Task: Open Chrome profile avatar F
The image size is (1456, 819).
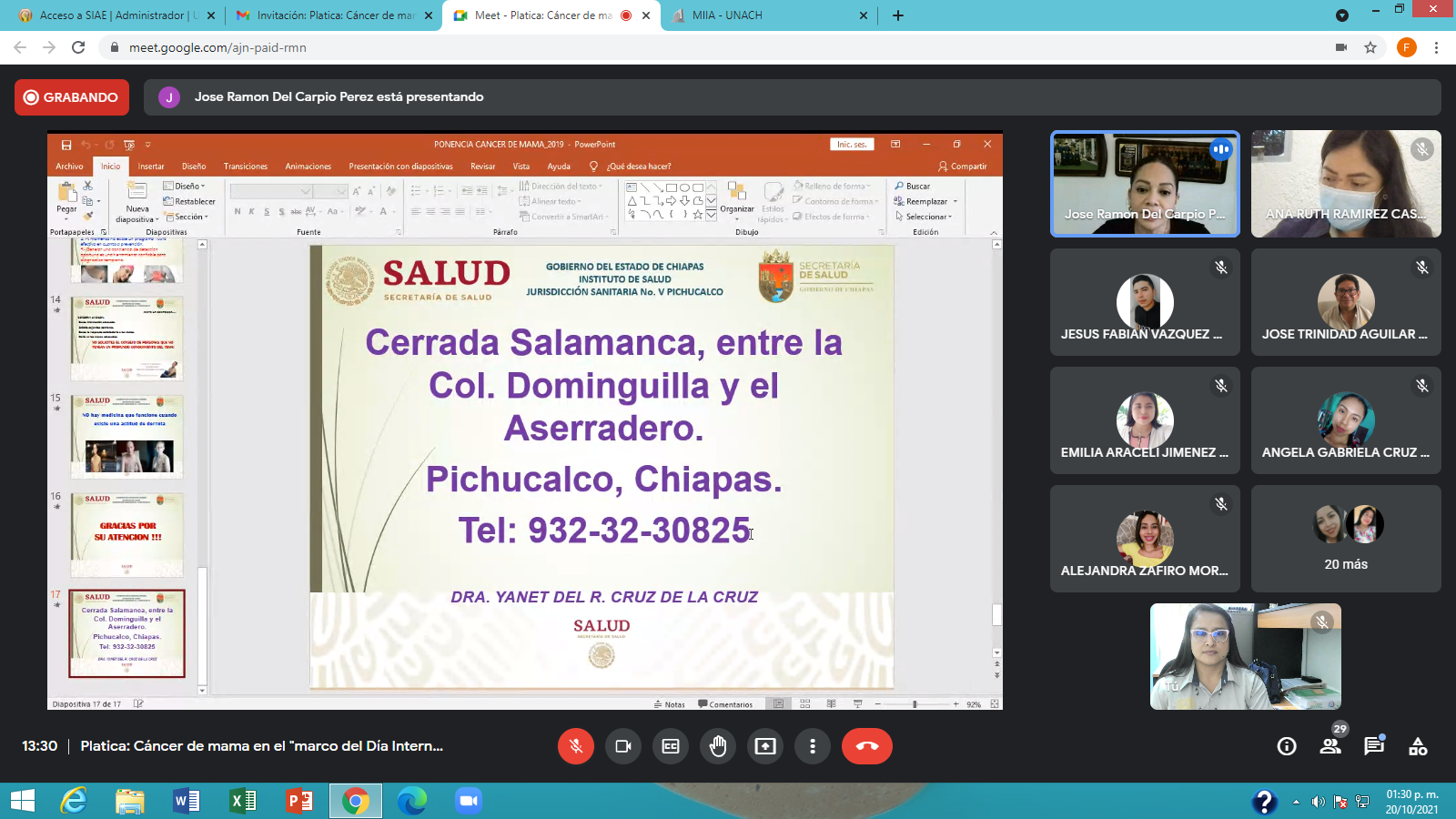Action: [x=1407, y=47]
